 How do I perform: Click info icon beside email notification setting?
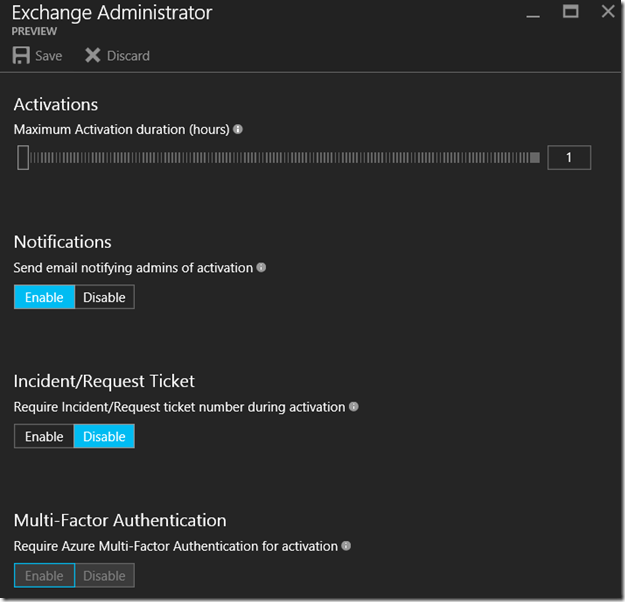pyautogui.click(x=261, y=268)
